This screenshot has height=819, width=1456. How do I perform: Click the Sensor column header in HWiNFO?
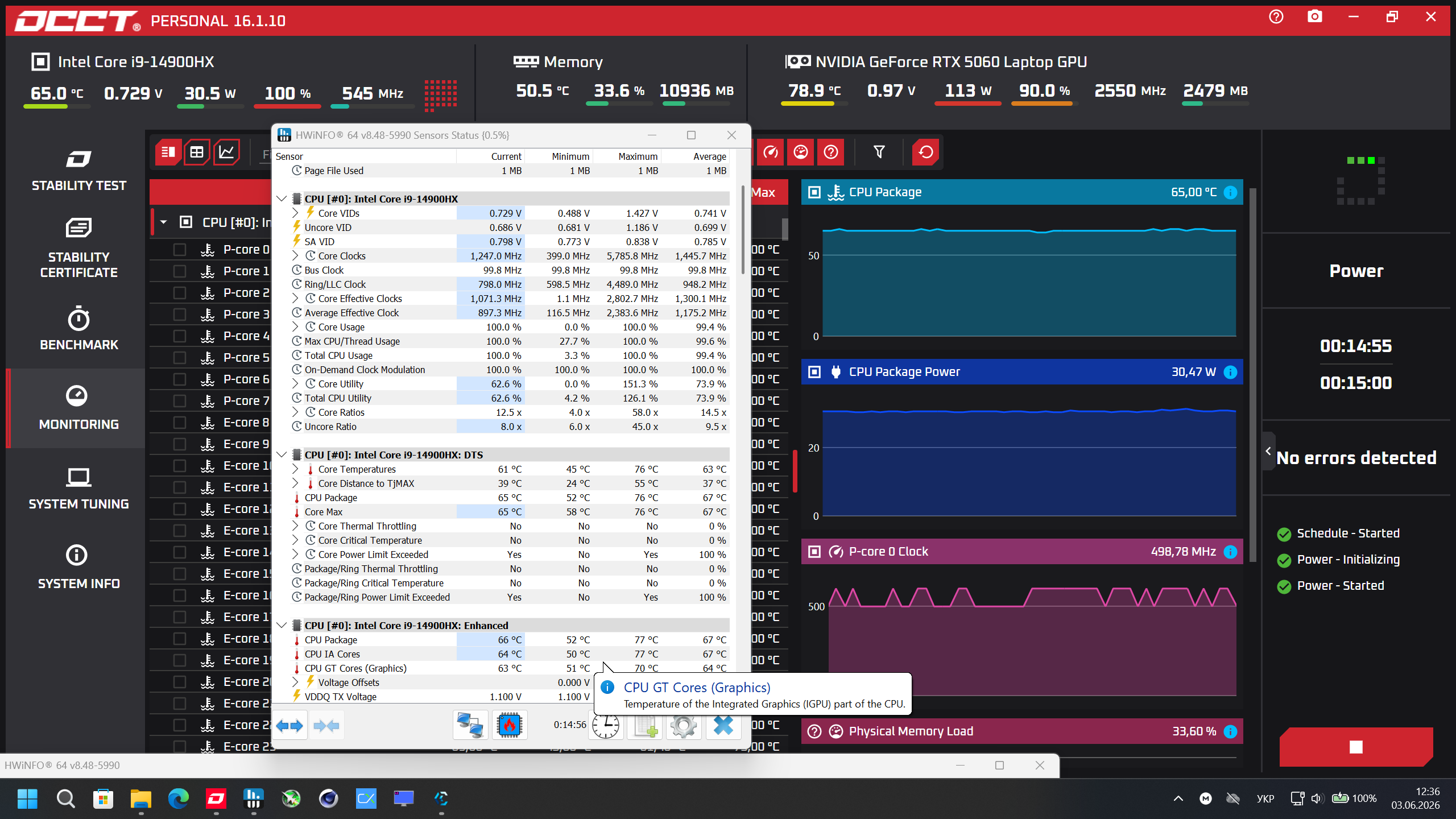click(x=365, y=156)
